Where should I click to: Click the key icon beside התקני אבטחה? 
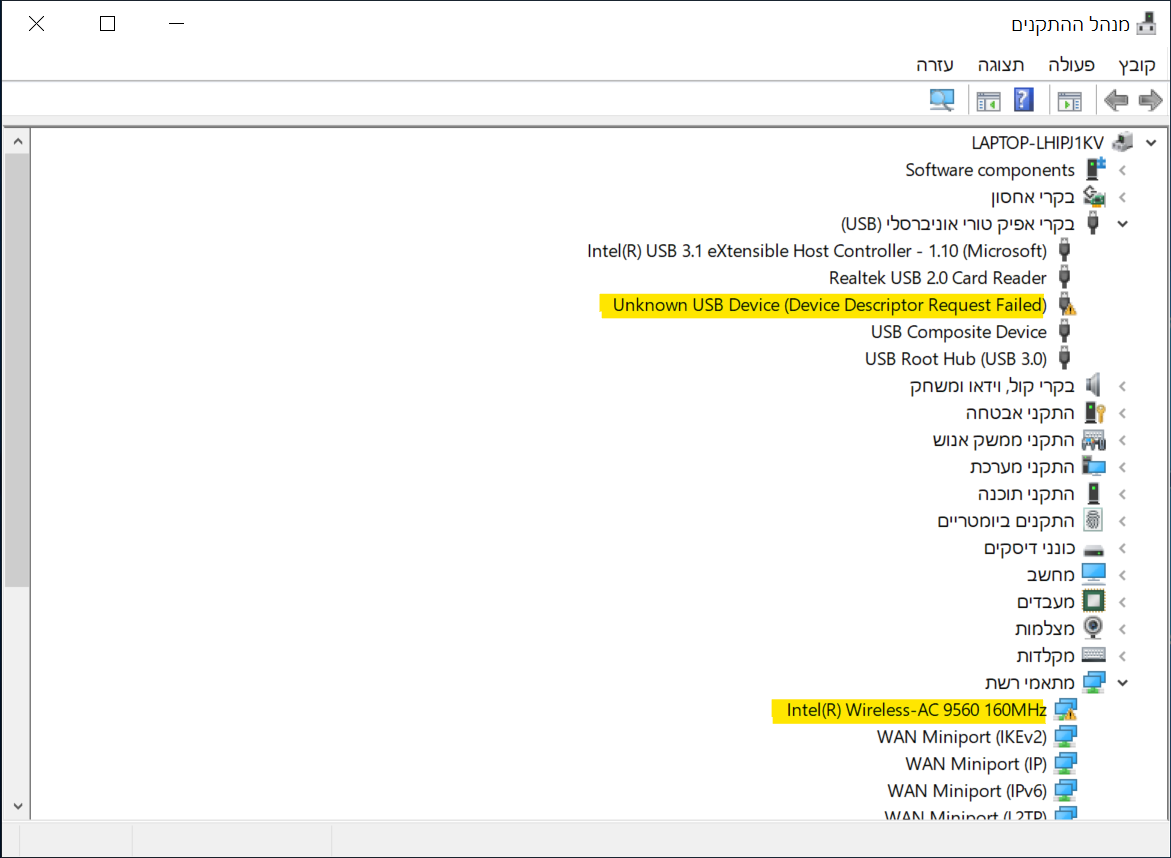click(1093, 412)
